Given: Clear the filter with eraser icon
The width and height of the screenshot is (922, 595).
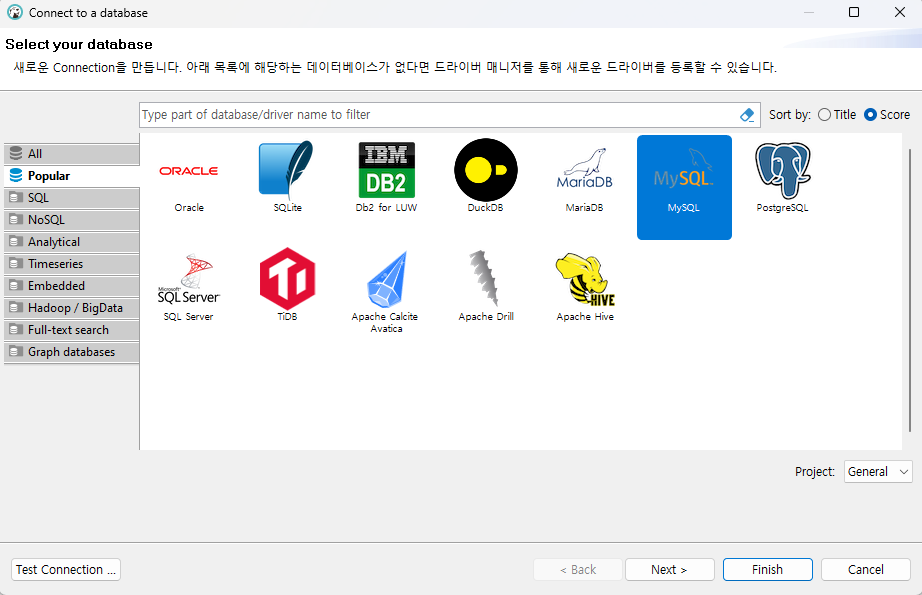Looking at the screenshot, I should tap(747, 115).
